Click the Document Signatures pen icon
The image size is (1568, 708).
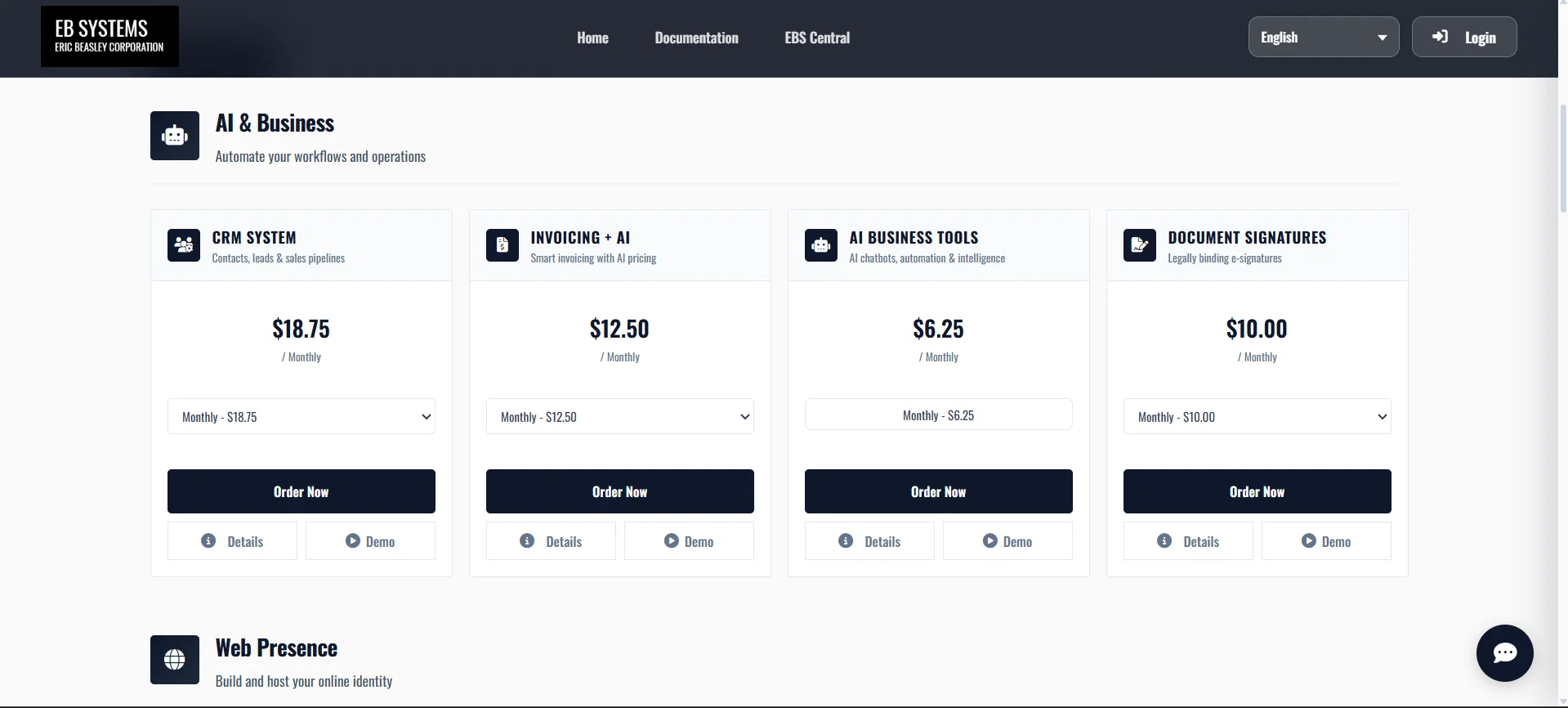click(x=1139, y=245)
